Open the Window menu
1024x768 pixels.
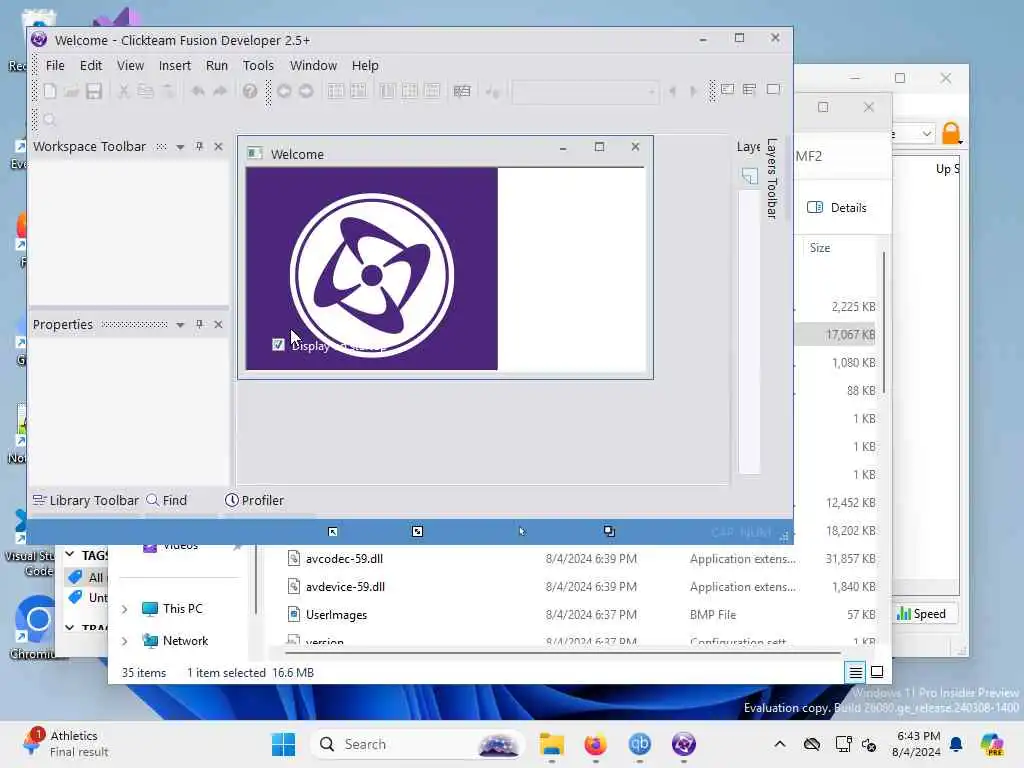click(313, 65)
